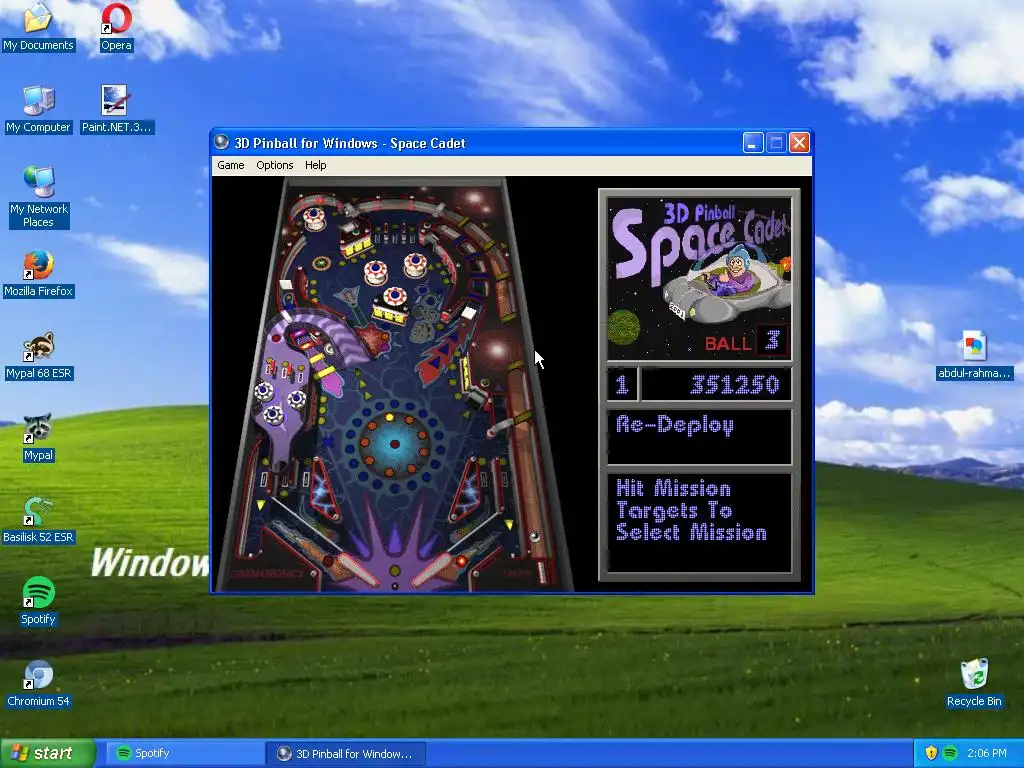Select the Chromium 54 desktop shortcut
Viewport: 1024px width, 768px height.
(39, 683)
